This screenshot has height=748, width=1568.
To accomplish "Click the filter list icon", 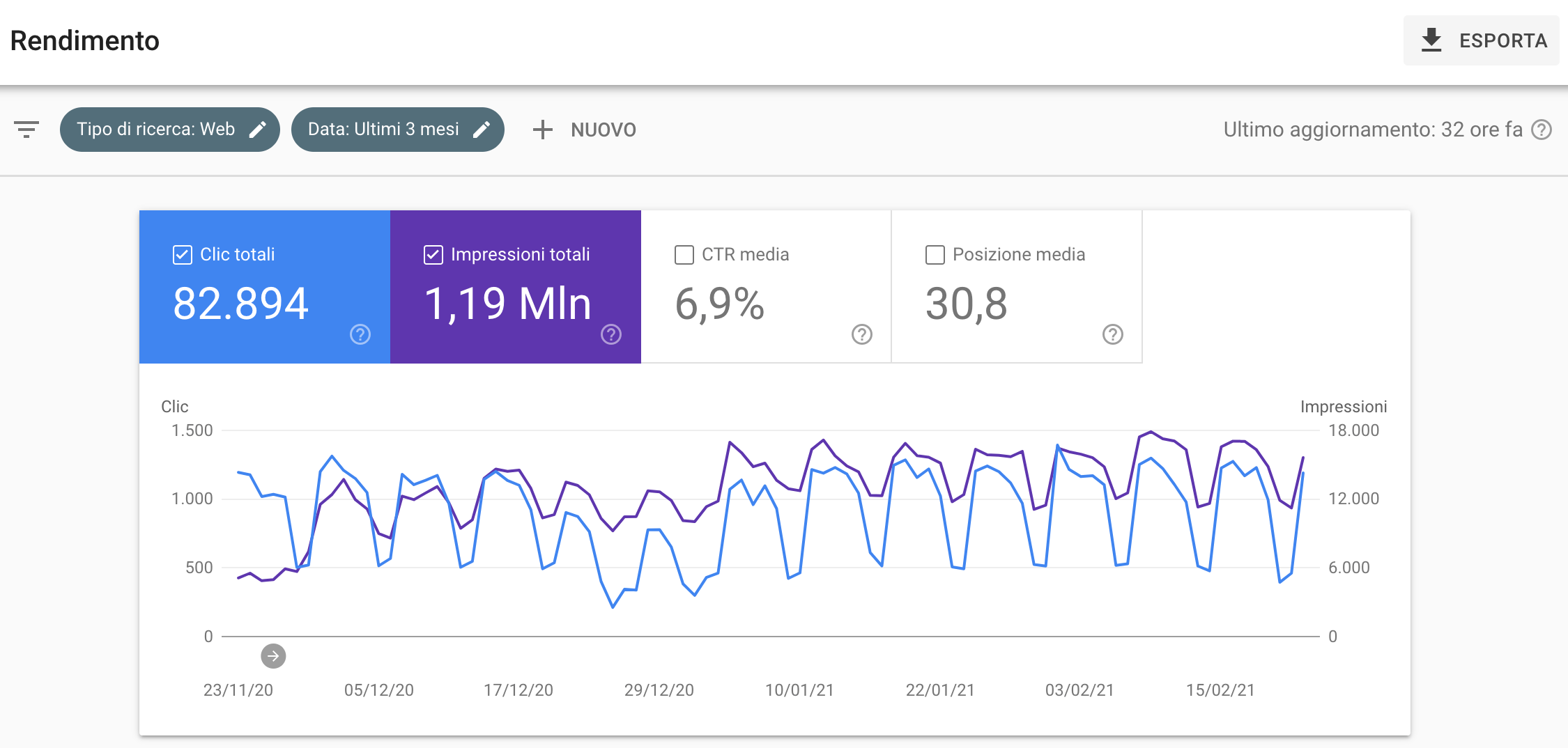I will (x=26, y=130).
